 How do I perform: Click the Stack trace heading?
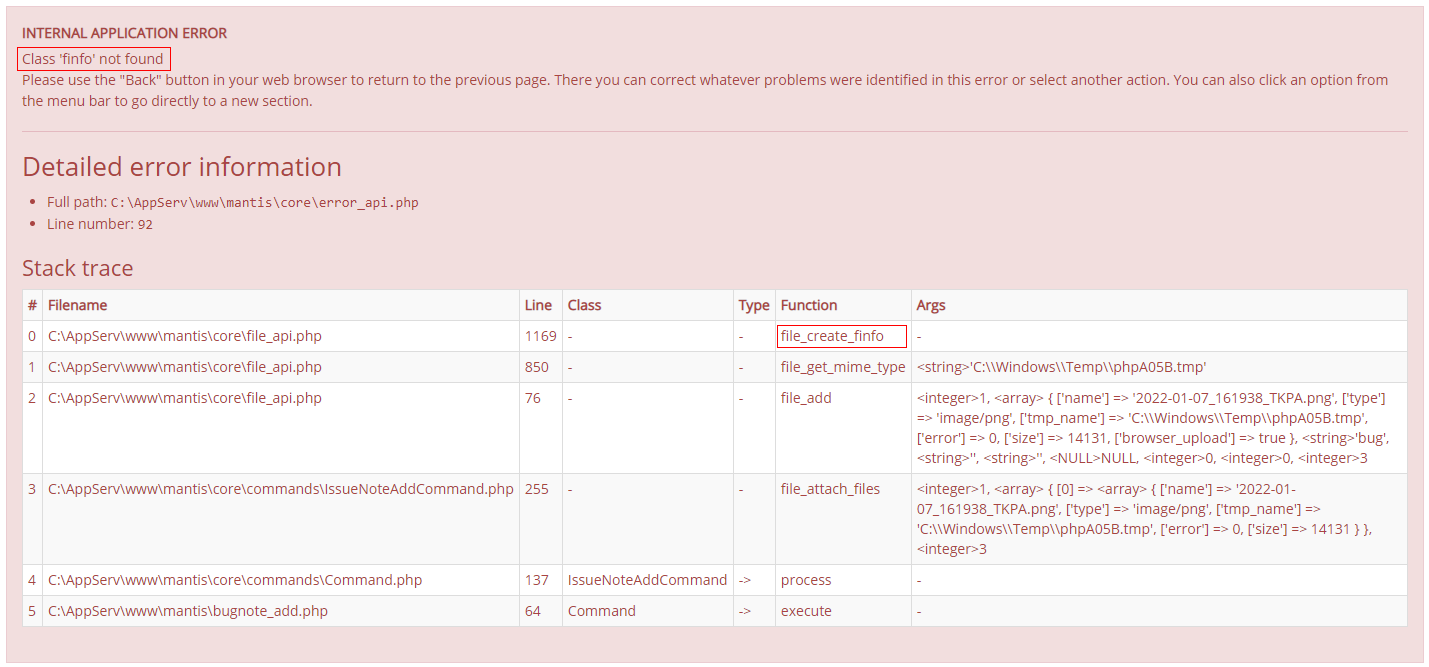[x=77, y=268]
